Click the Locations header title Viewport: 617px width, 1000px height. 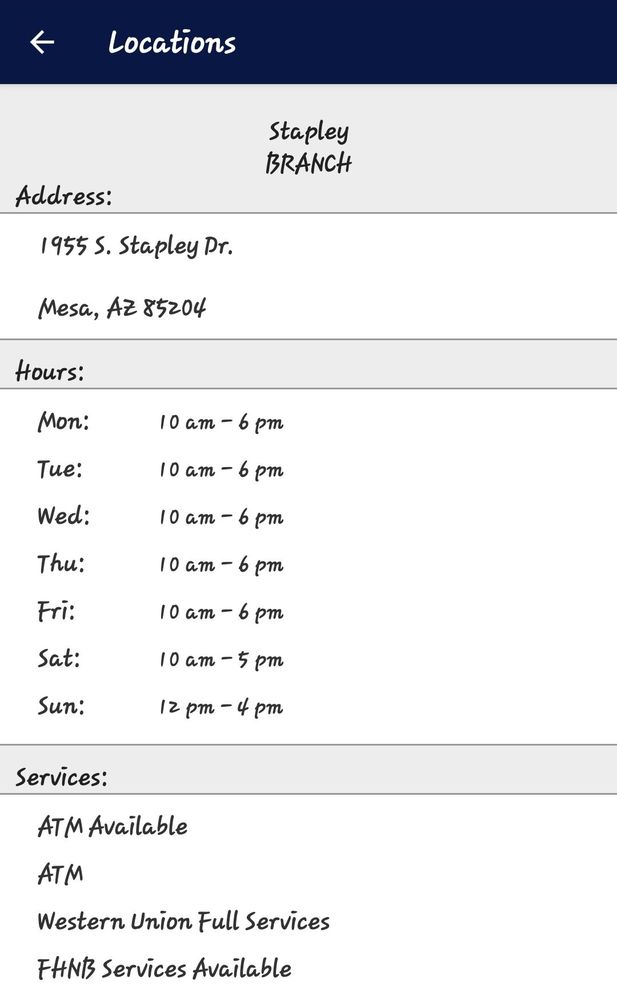(172, 43)
